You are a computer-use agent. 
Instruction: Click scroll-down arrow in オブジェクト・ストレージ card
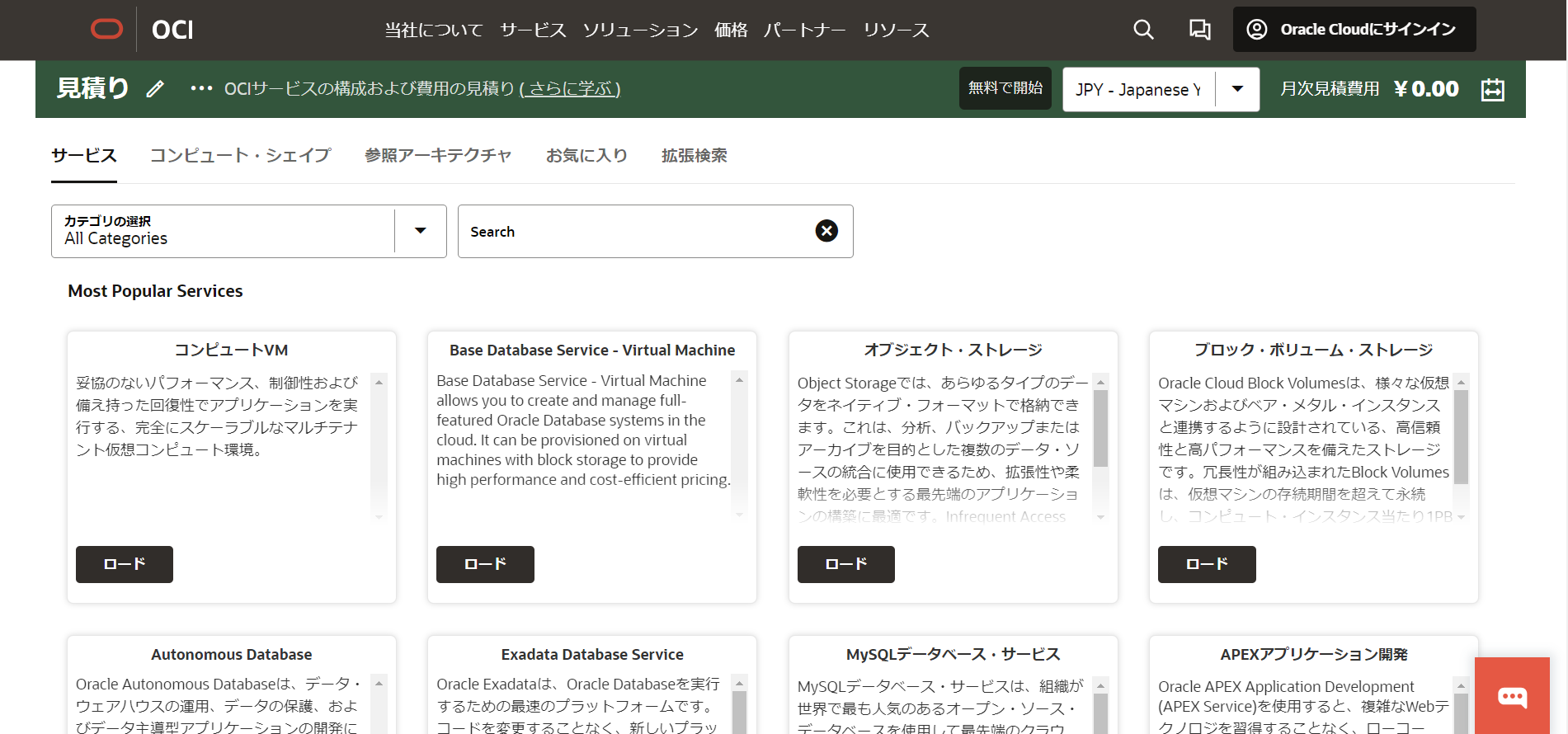(x=1100, y=517)
